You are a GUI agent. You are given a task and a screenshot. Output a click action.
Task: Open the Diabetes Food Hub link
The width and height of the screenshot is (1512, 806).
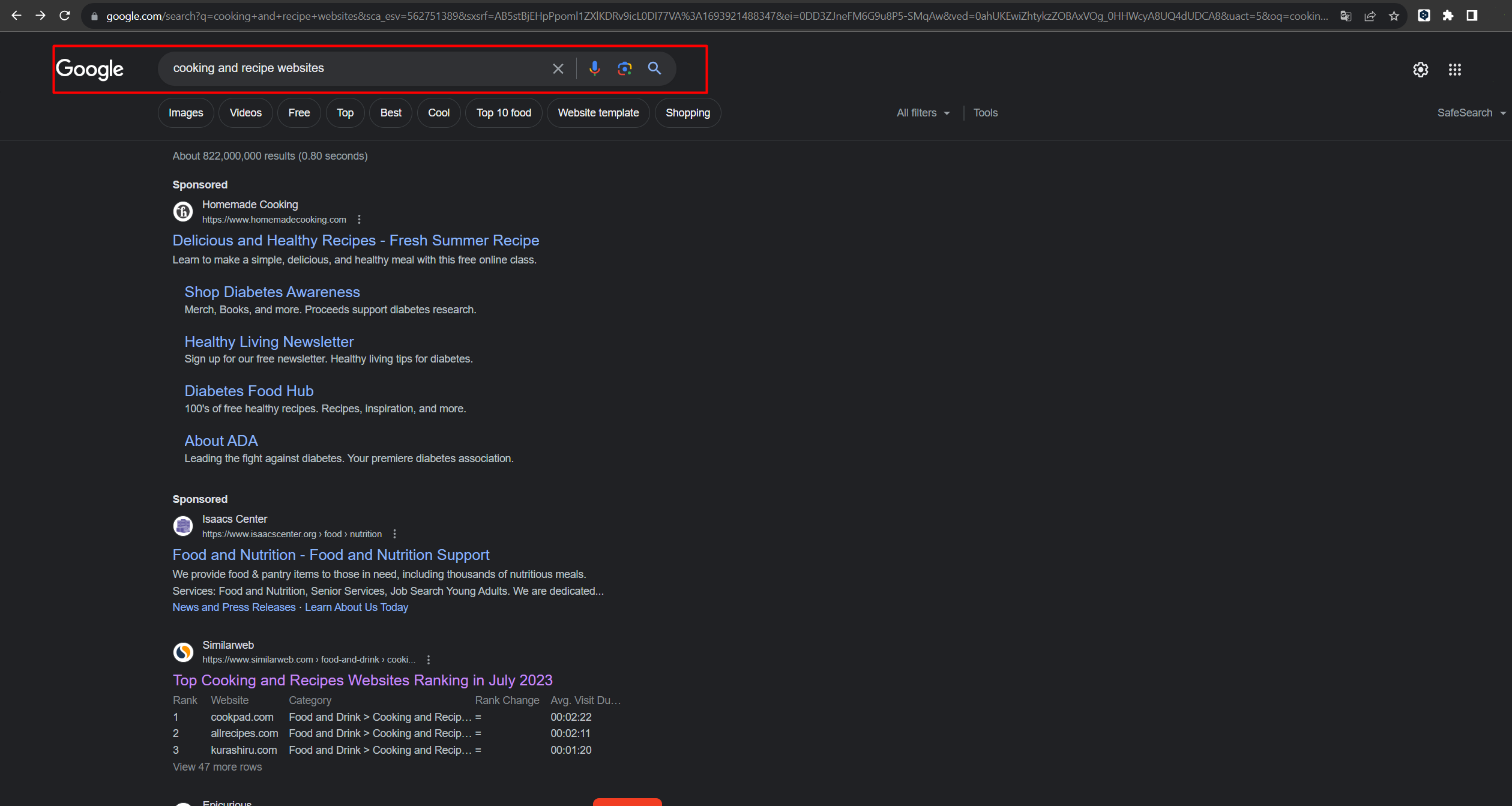[x=249, y=391]
